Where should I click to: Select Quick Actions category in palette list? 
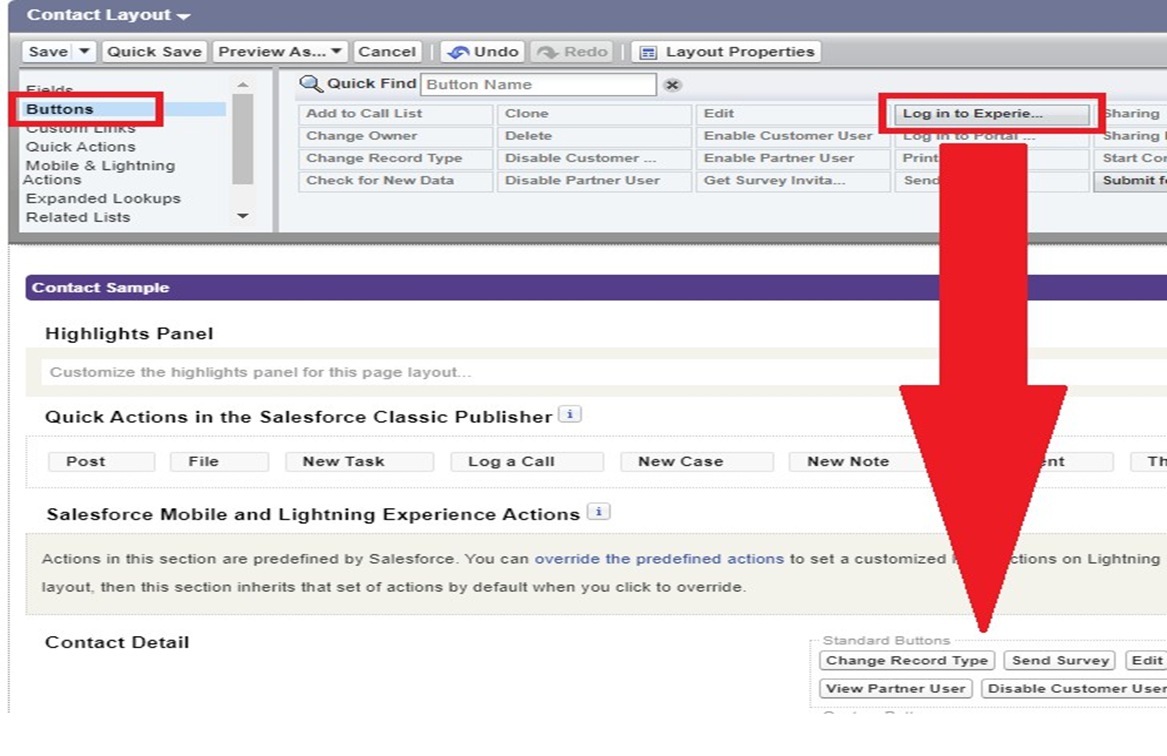click(80, 147)
